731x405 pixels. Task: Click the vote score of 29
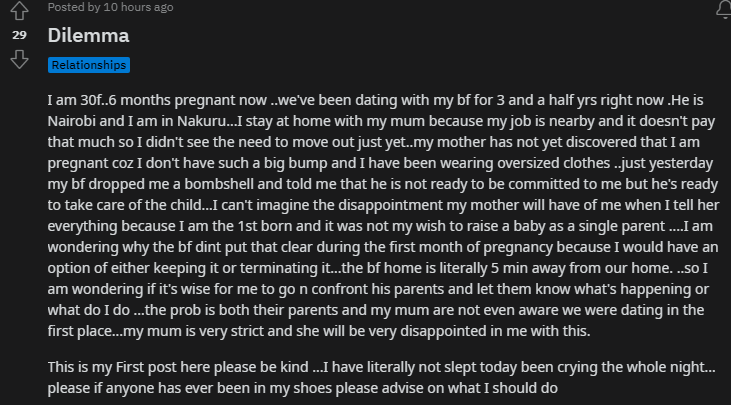tap(19, 35)
